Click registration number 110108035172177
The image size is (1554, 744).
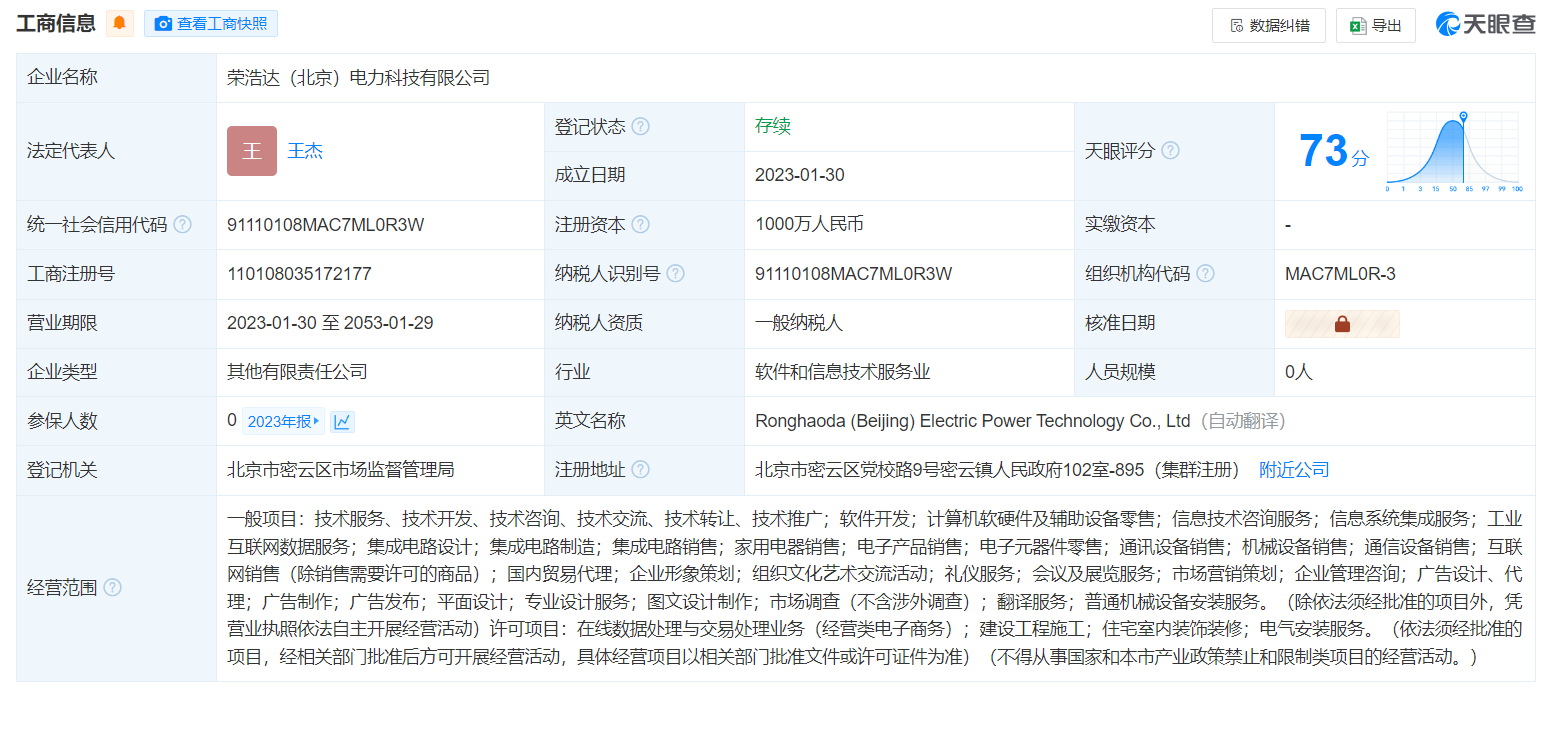(299, 274)
